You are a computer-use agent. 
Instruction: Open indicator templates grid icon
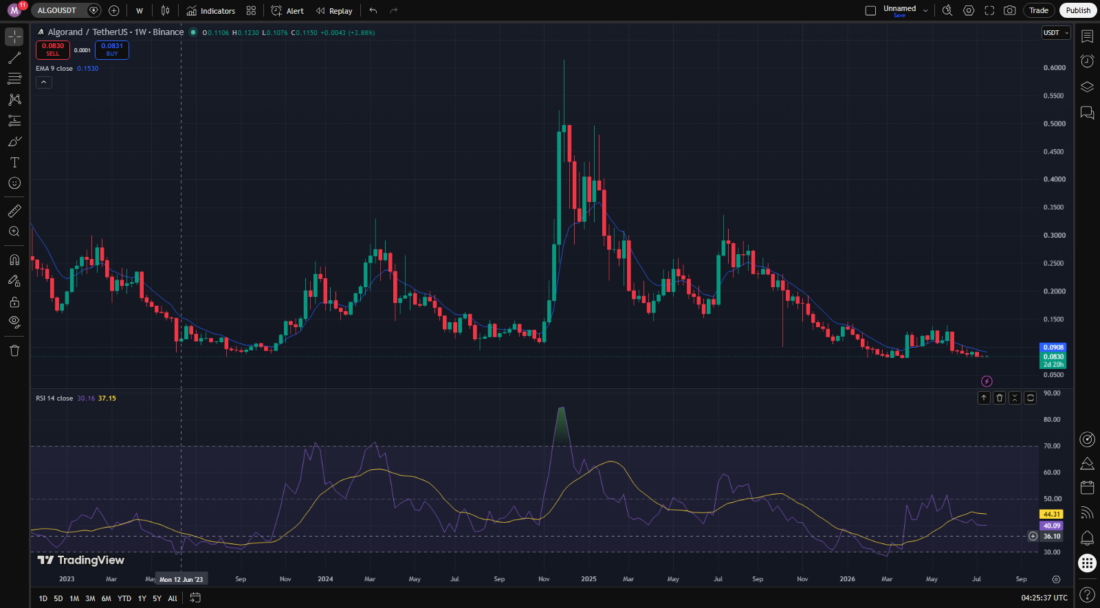coord(251,11)
